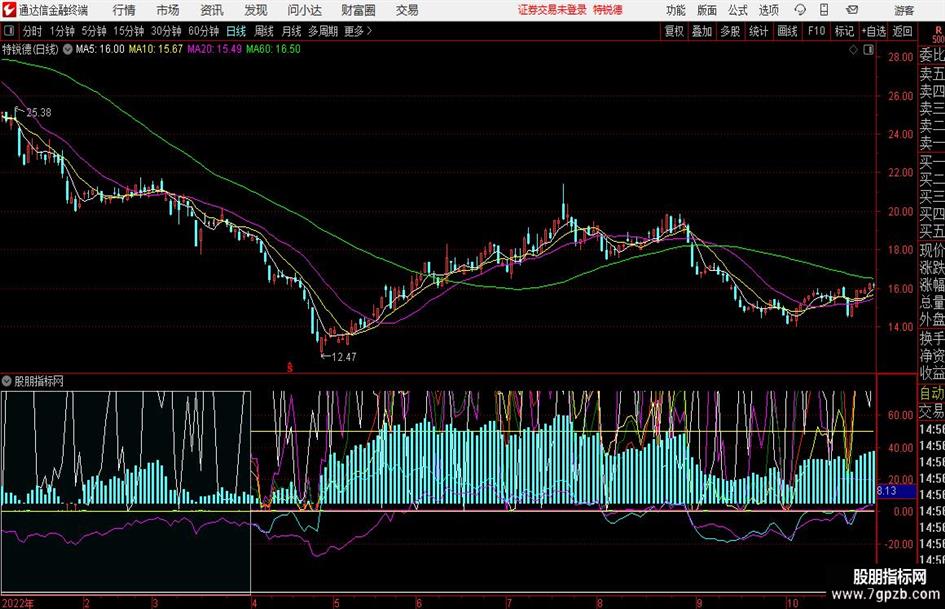Click the 通达信 red logo icon
Viewport: 945px width, 609px height.
[8, 10]
